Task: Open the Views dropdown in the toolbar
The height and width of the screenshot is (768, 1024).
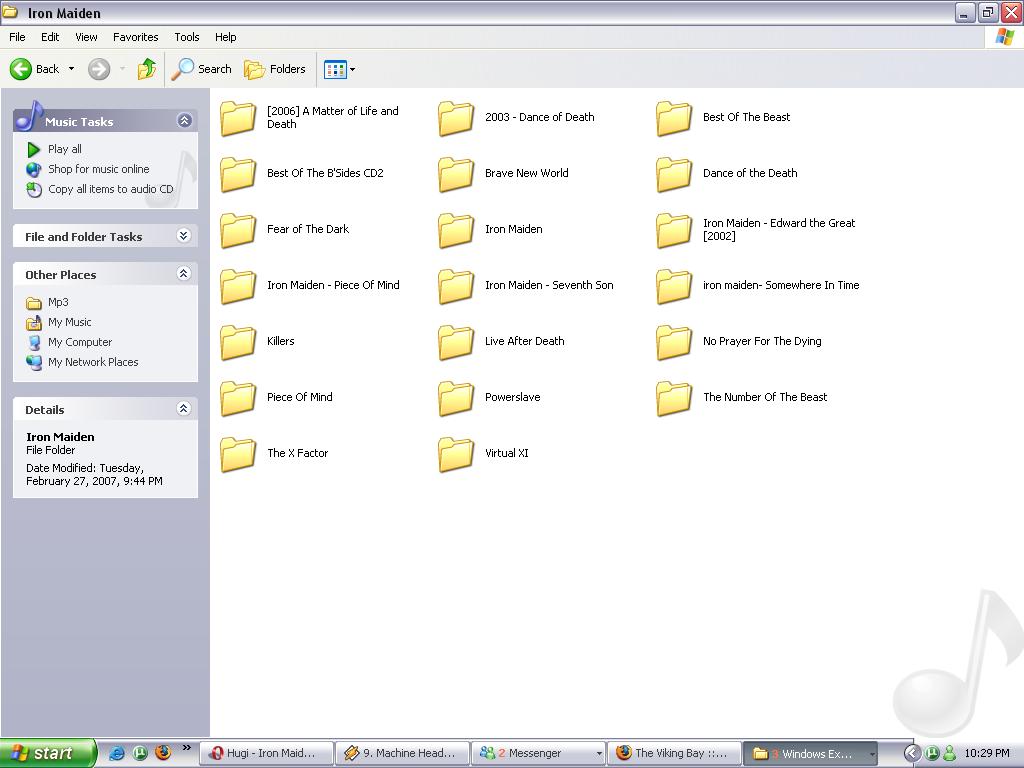Action: click(x=340, y=69)
